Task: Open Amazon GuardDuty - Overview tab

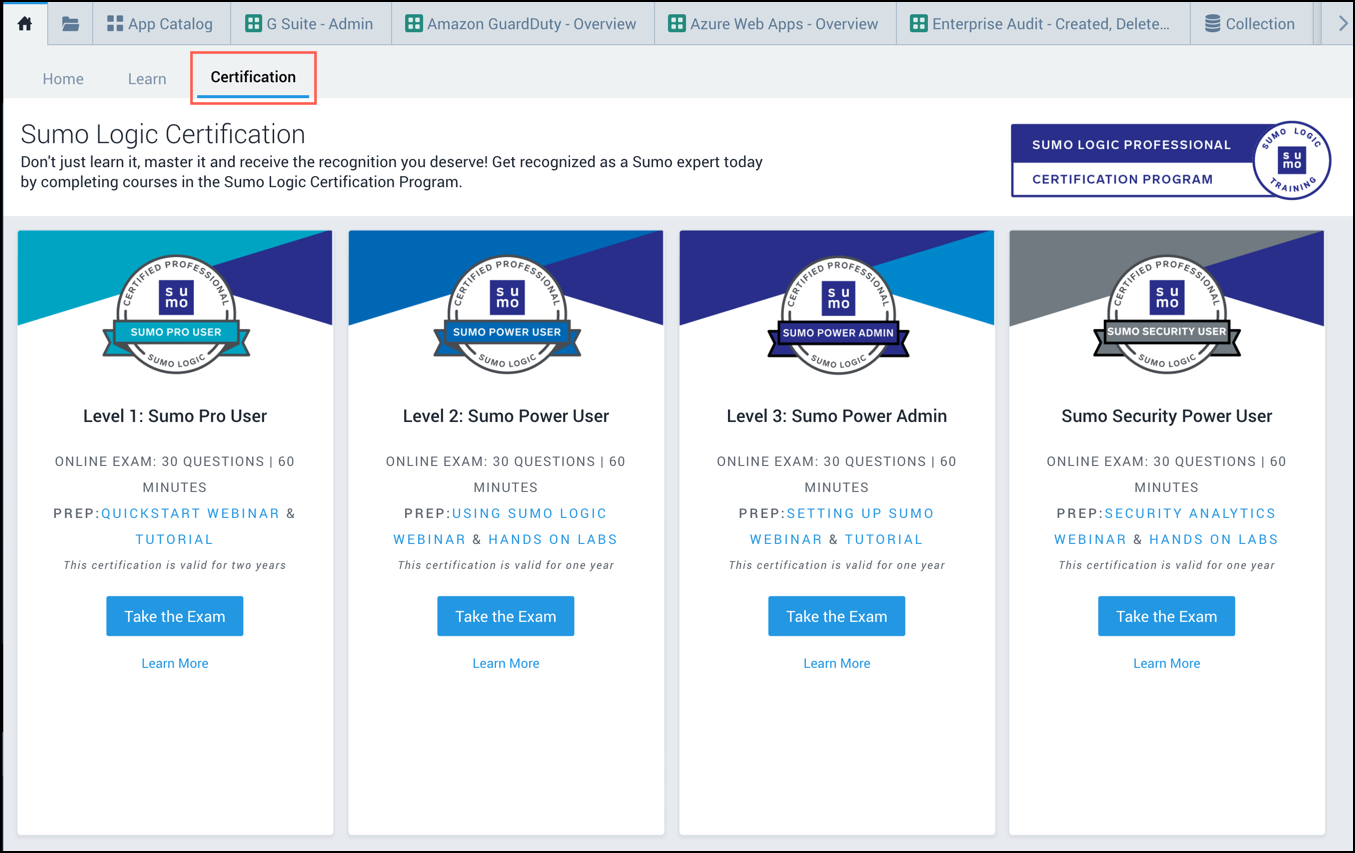Action: 520,23
